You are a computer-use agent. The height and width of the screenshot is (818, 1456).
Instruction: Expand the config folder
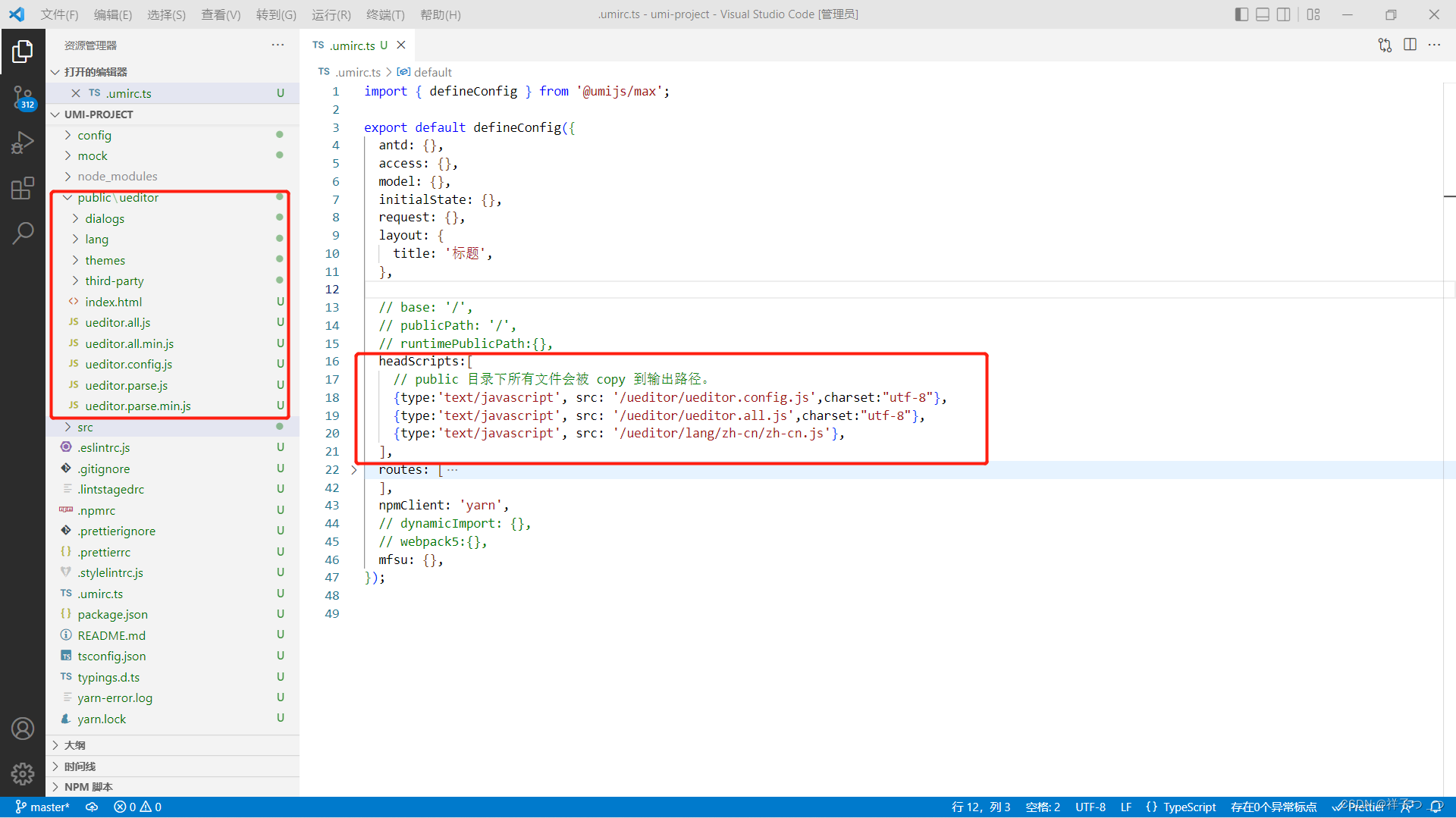(x=173, y=135)
